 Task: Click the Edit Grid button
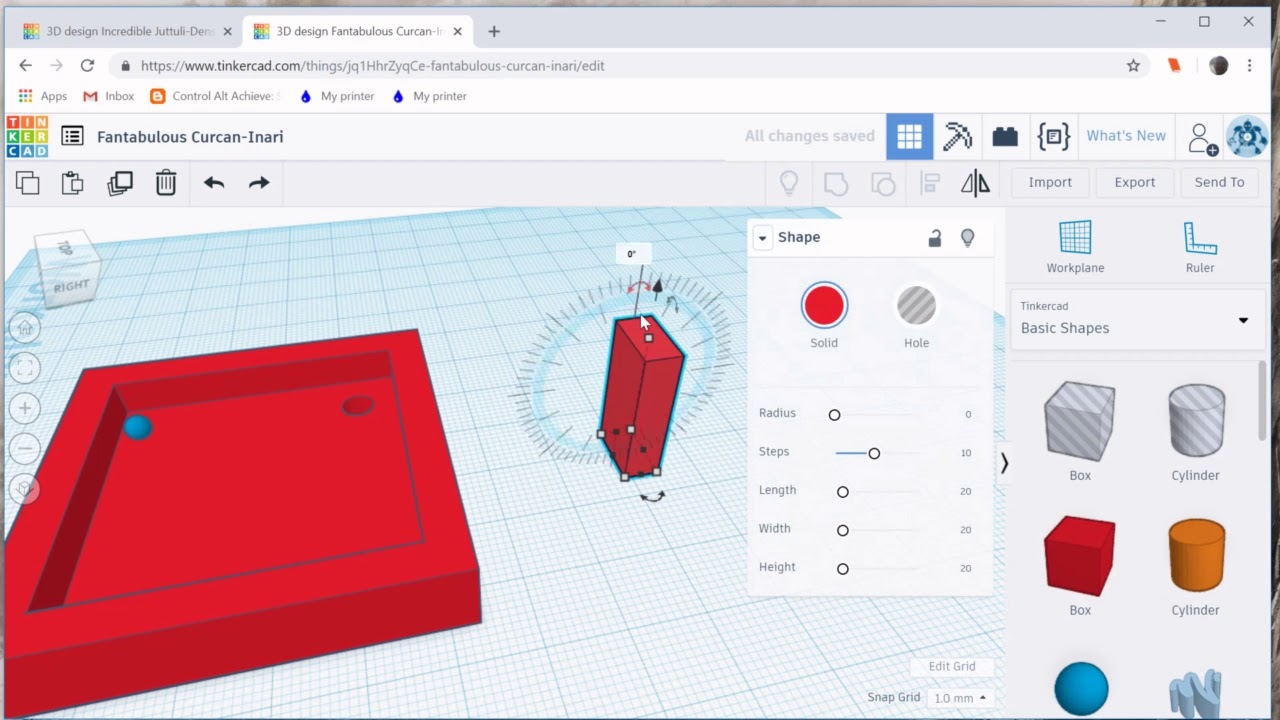click(952, 666)
